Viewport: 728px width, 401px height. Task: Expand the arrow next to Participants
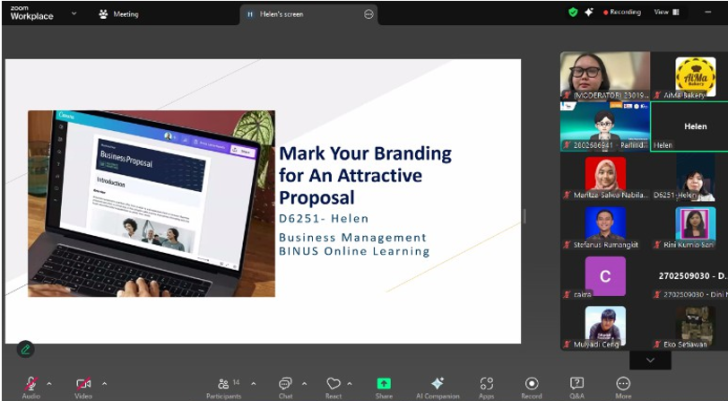click(x=253, y=383)
